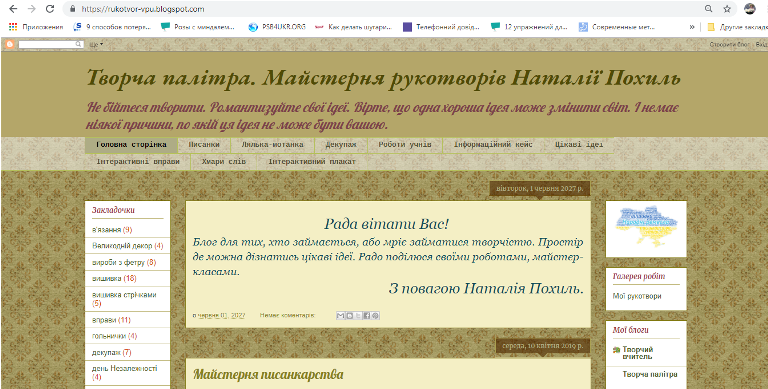Bookmark this page with the star icon
The height and width of the screenshot is (389, 768).
click(x=727, y=9)
